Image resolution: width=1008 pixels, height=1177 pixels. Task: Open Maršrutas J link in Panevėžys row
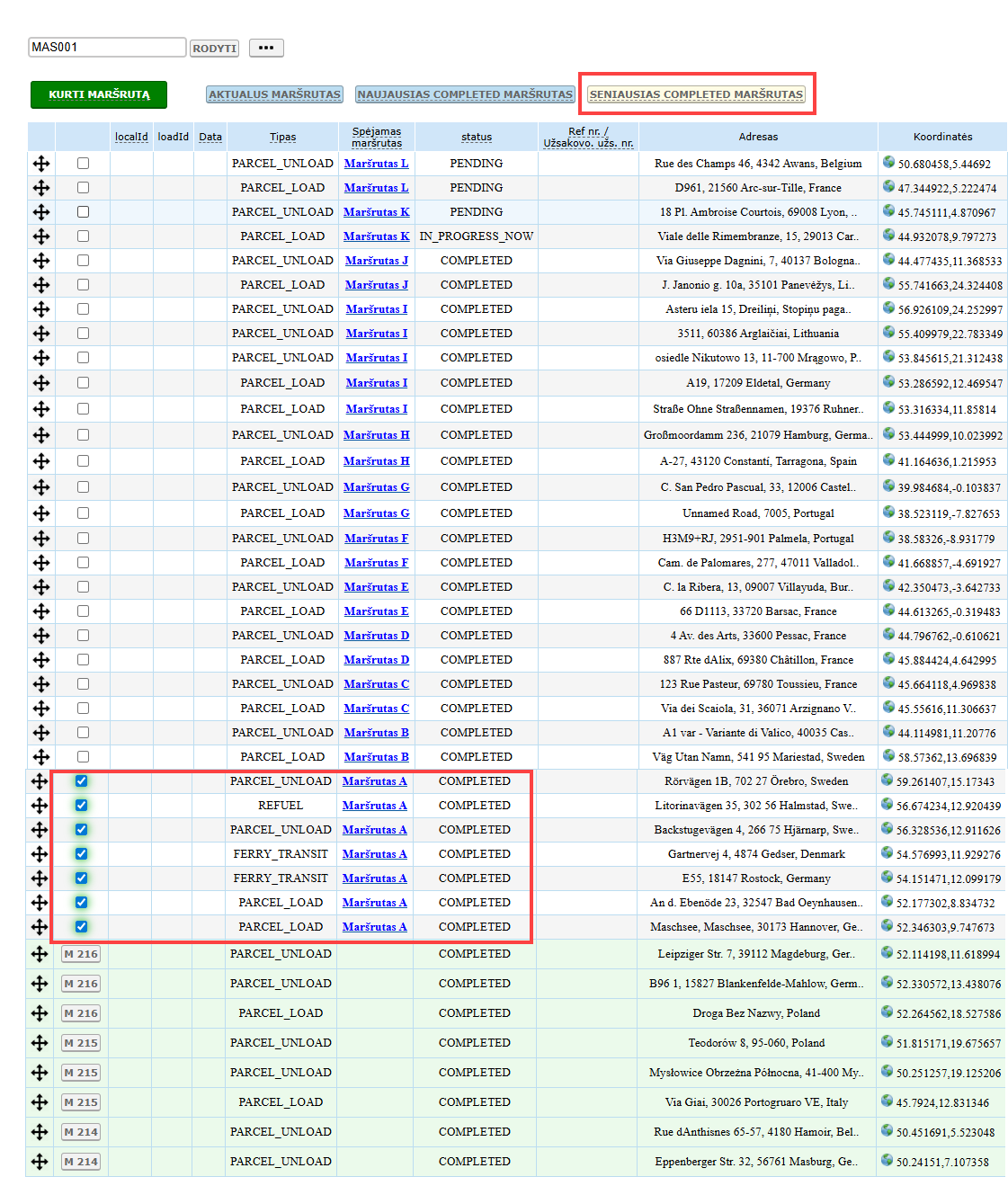pyautogui.click(x=376, y=285)
